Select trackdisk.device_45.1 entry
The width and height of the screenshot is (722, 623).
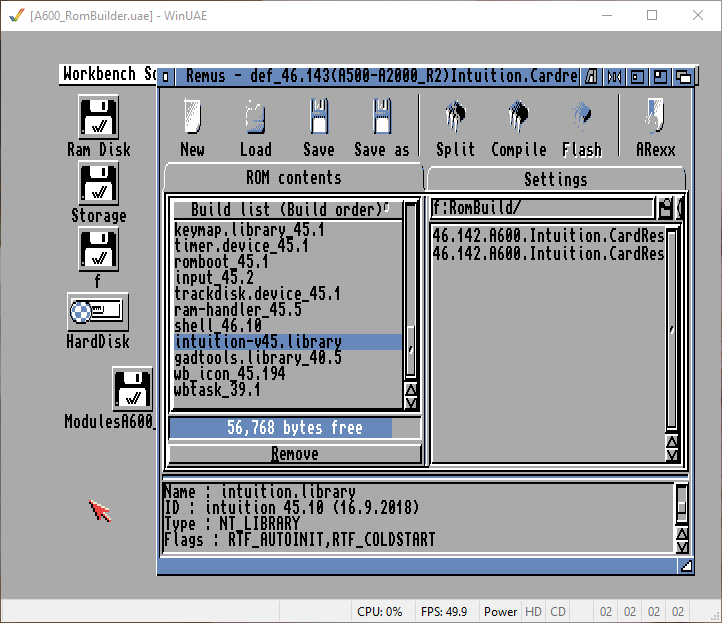[x=288, y=294]
